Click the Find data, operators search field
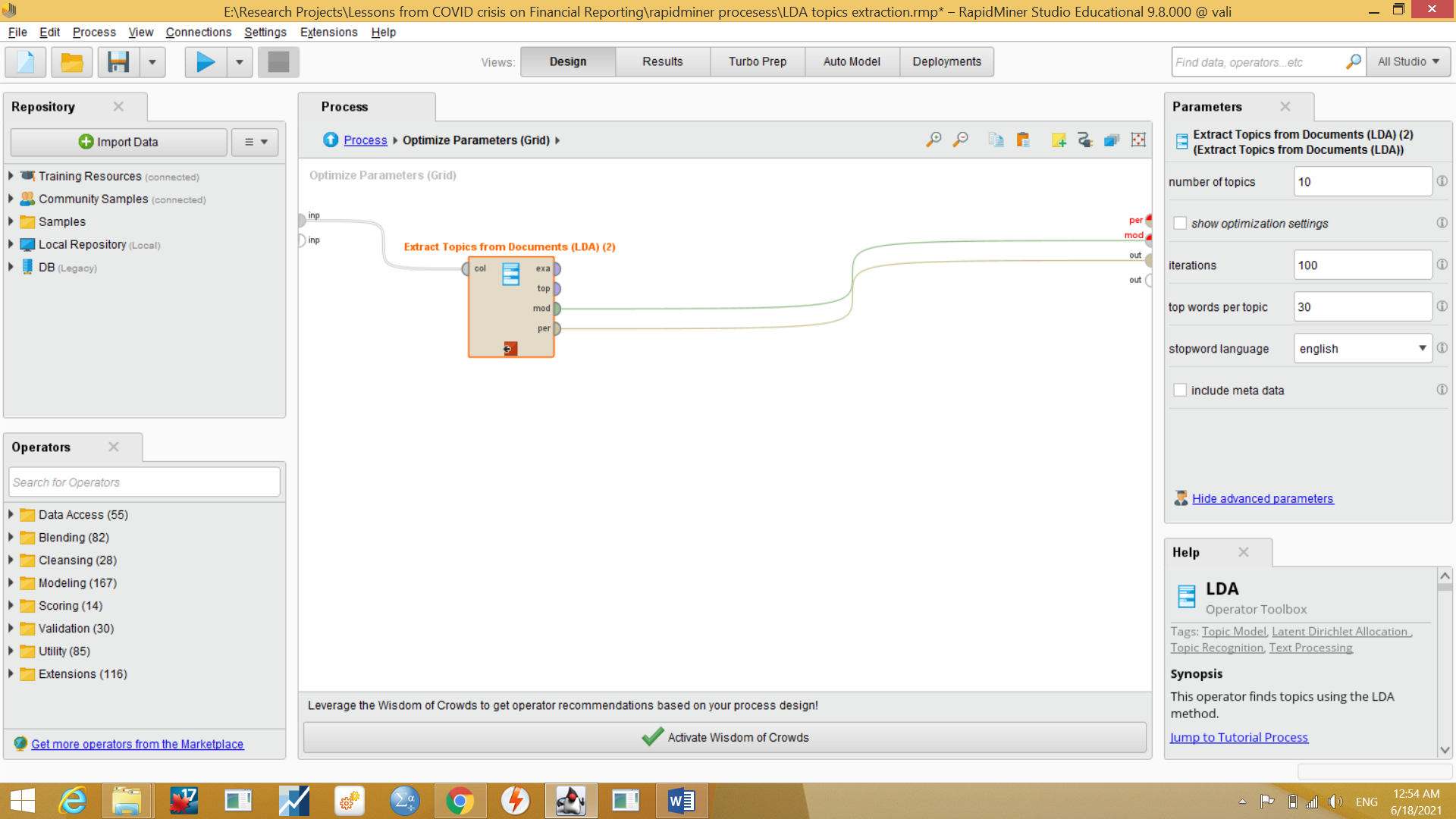Screen dimensions: 1456x819 click(1259, 61)
